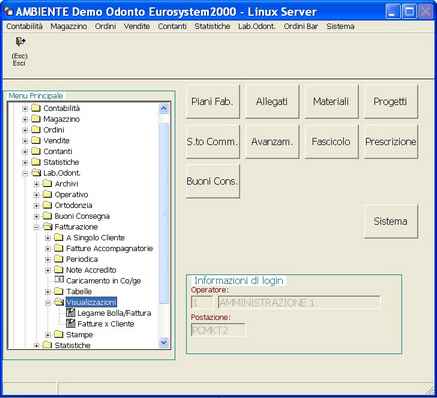Click the Operatore number field

pos(202,303)
